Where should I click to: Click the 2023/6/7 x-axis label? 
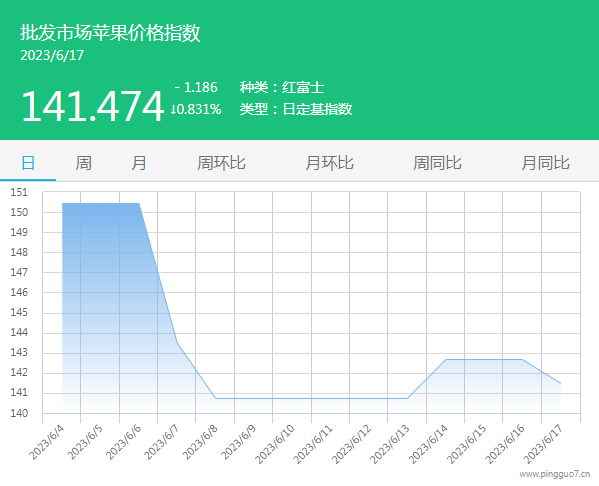(x=161, y=442)
